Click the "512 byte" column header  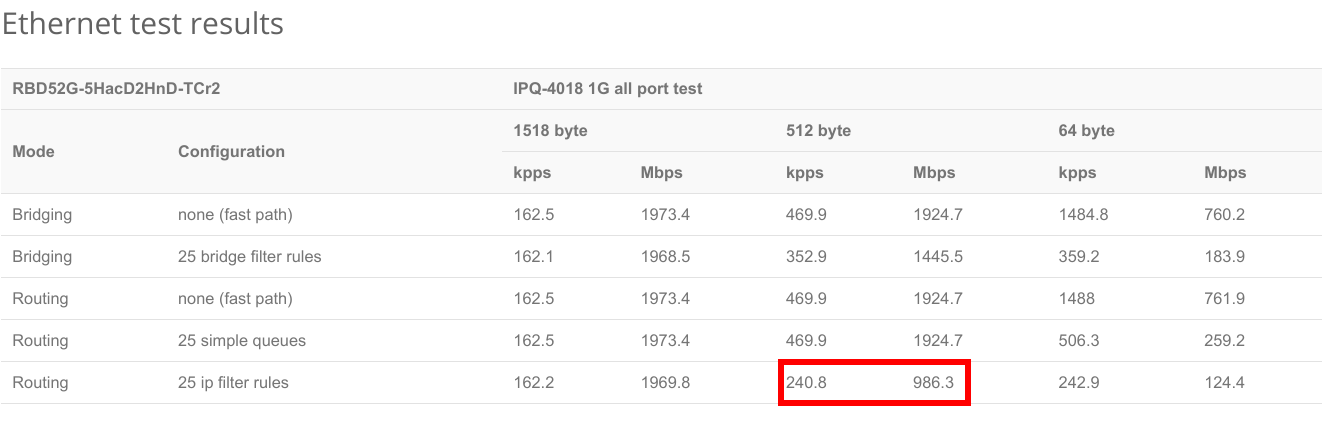coord(818,131)
